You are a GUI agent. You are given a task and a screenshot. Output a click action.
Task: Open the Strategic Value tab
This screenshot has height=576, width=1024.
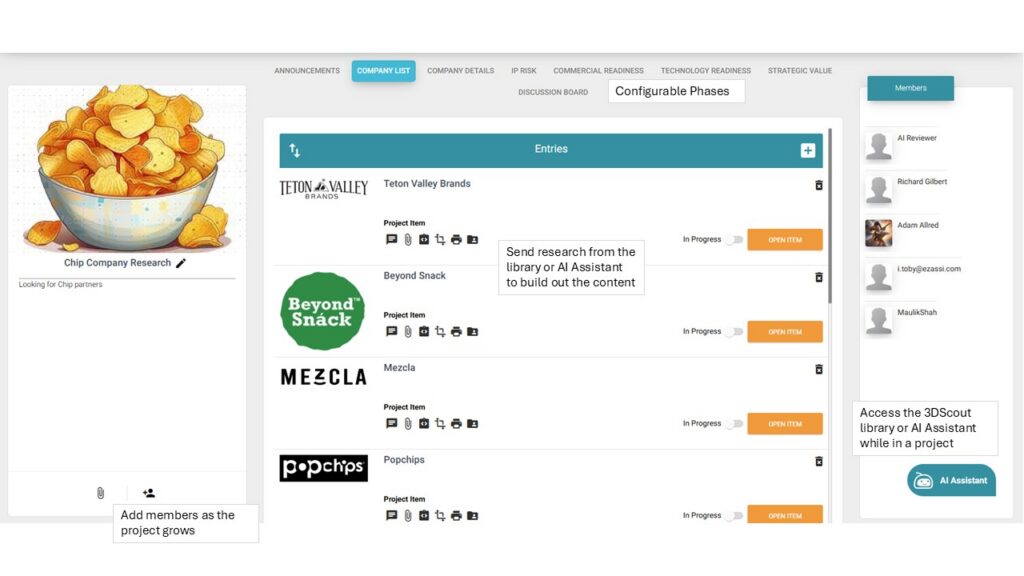pyautogui.click(x=800, y=71)
